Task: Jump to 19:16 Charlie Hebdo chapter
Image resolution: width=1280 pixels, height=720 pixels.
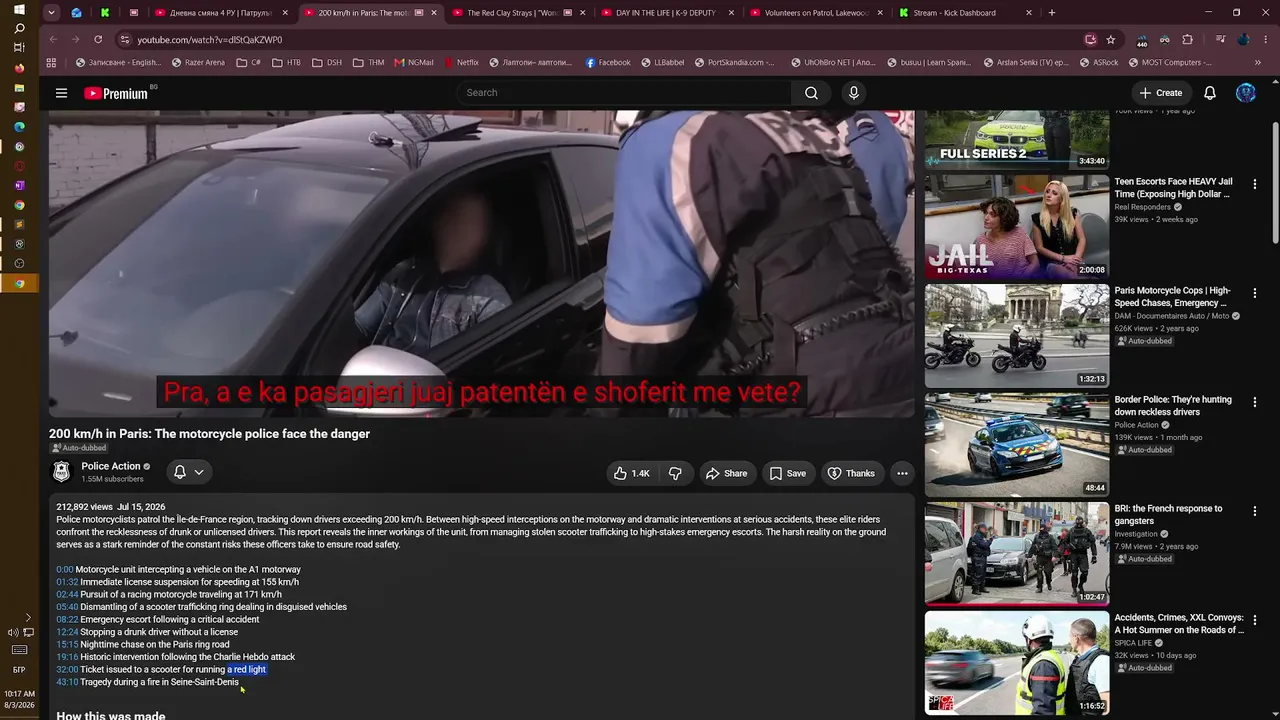Action: pos(67,657)
